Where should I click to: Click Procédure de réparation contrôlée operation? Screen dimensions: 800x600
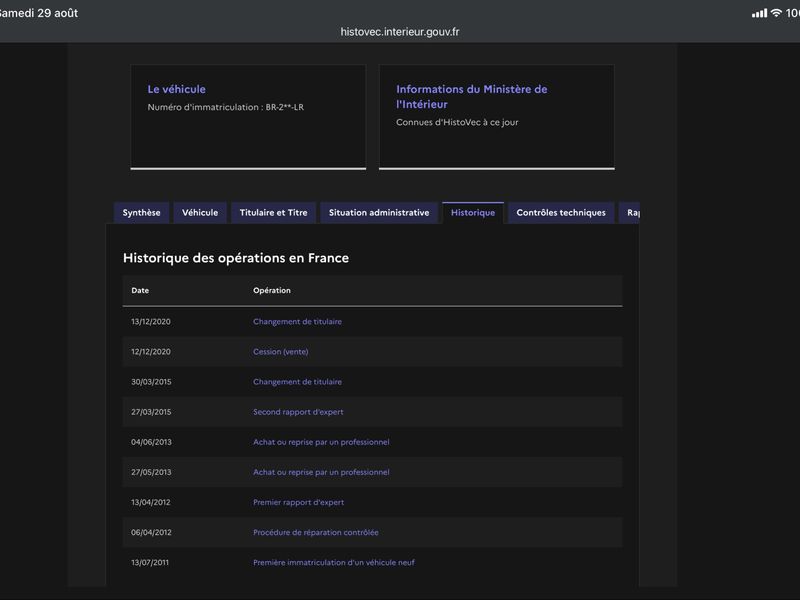click(316, 532)
